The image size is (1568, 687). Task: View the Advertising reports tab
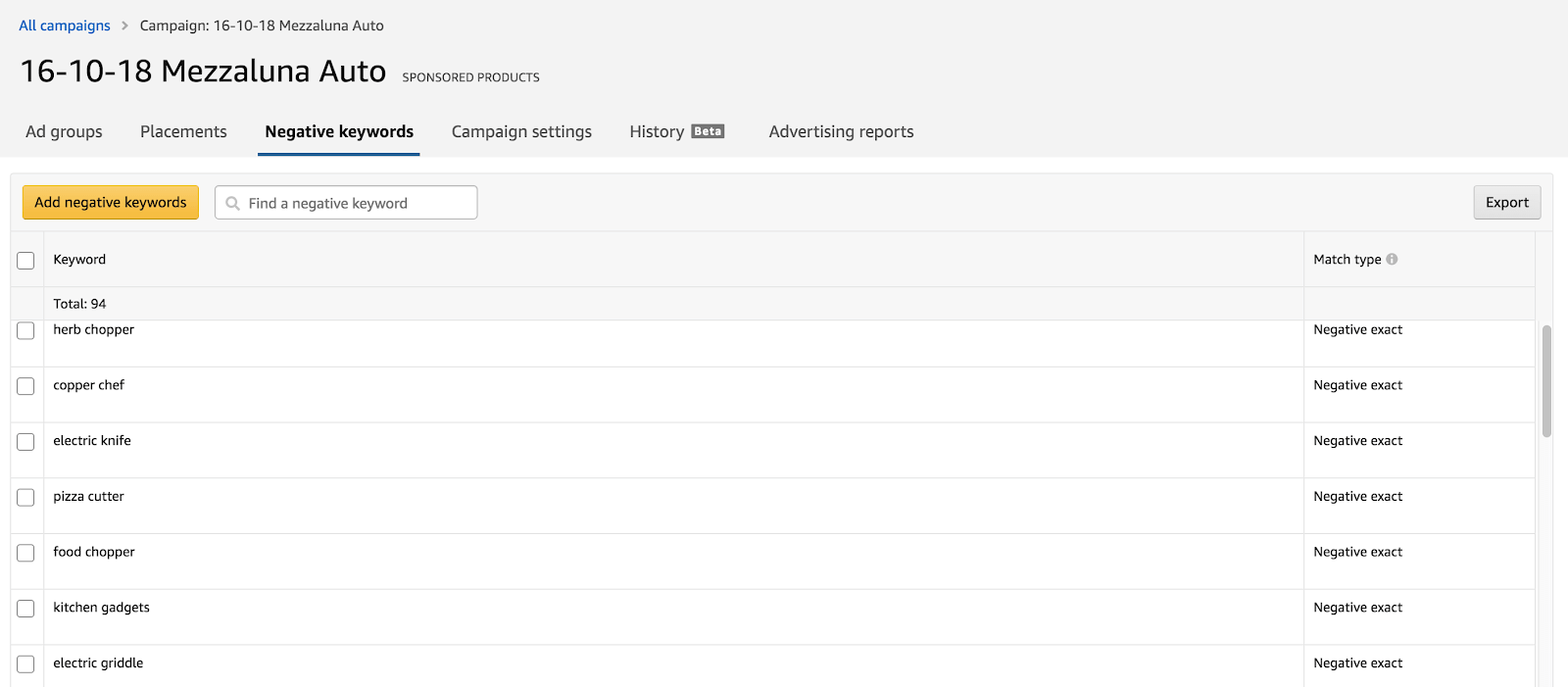(x=841, y=131)
